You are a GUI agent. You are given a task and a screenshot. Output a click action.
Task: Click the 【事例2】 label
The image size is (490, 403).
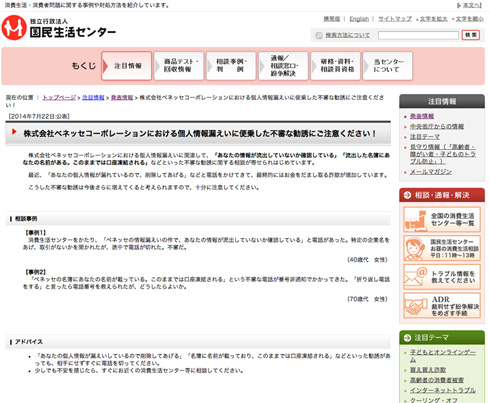click(35, 272)
